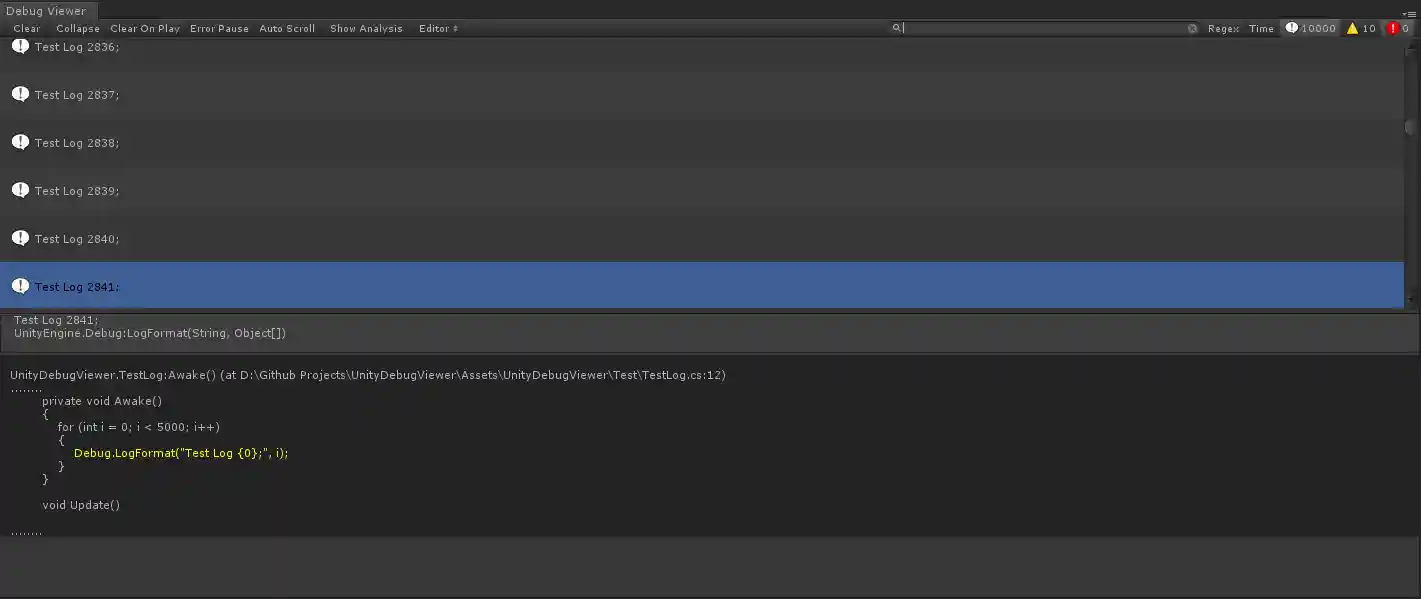
Task: Toggle the Time display option
Action: tap(1261, 28)
